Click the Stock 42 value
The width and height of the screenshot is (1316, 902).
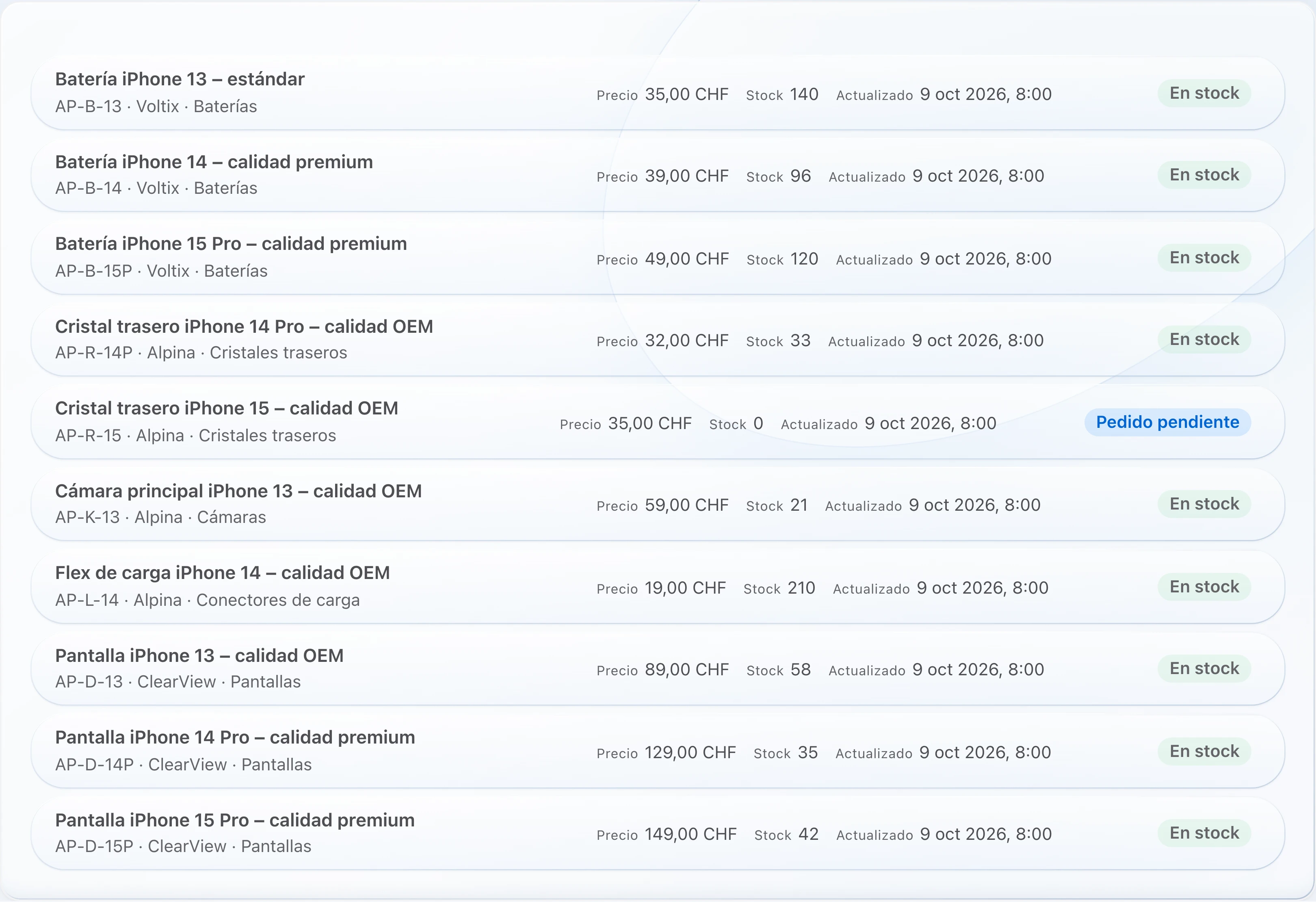pyautogui.click(x=809, y=834)
